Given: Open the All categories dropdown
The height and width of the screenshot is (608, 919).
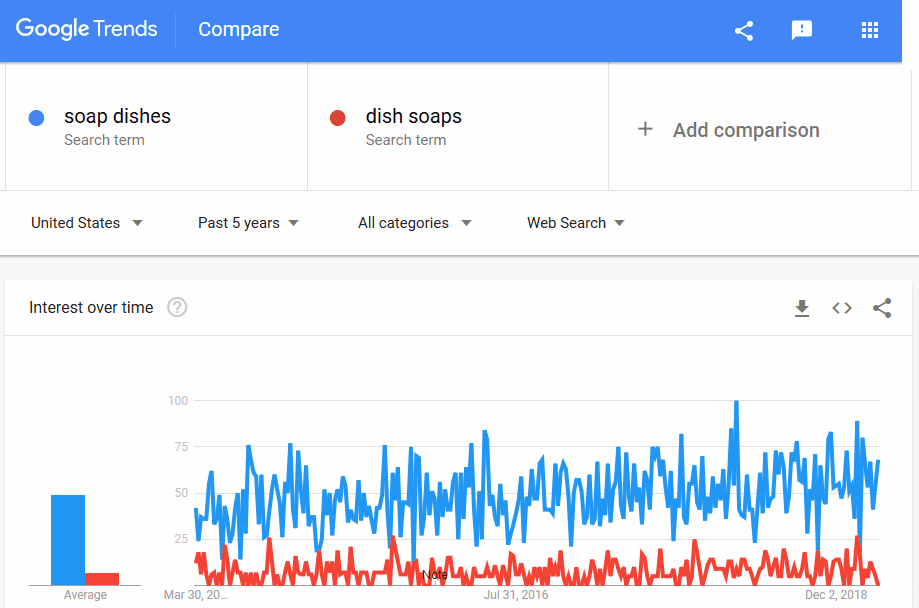Looking at the screenshot, I should (x=414, y=223).
